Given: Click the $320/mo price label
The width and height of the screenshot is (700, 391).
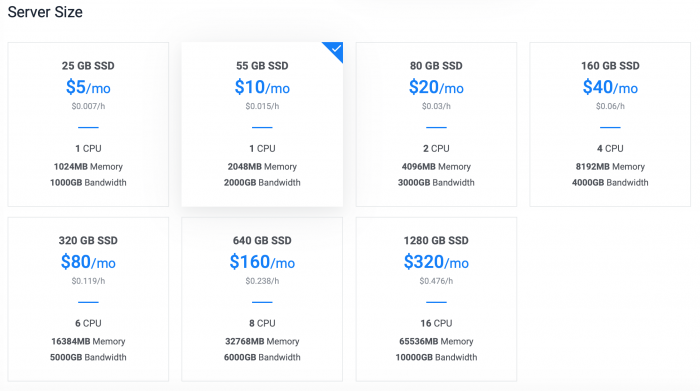Looking at the screenshot, I should [x=436, y=262].
